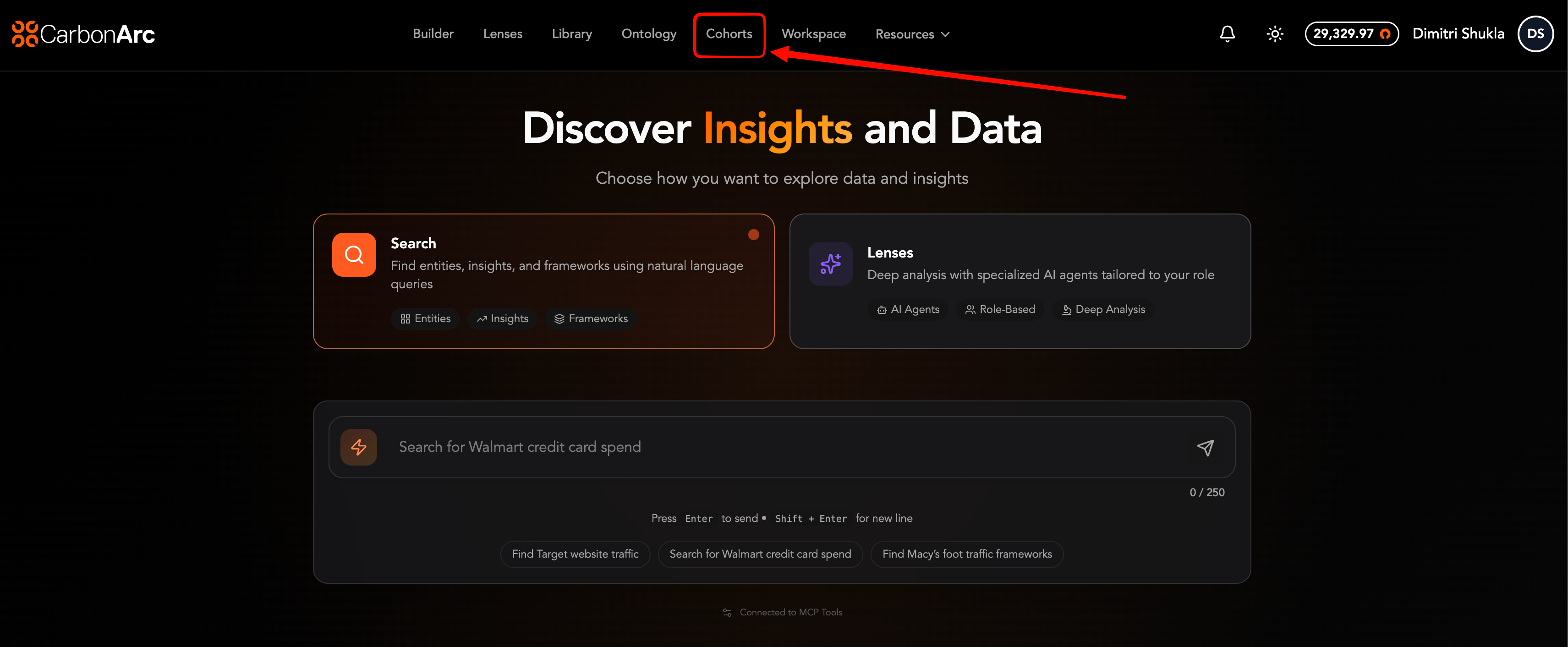Image resolution: width=1568 pixels, height=647 pixels.
Task: Go to the Builder menu item
Action: pos(433,34)
